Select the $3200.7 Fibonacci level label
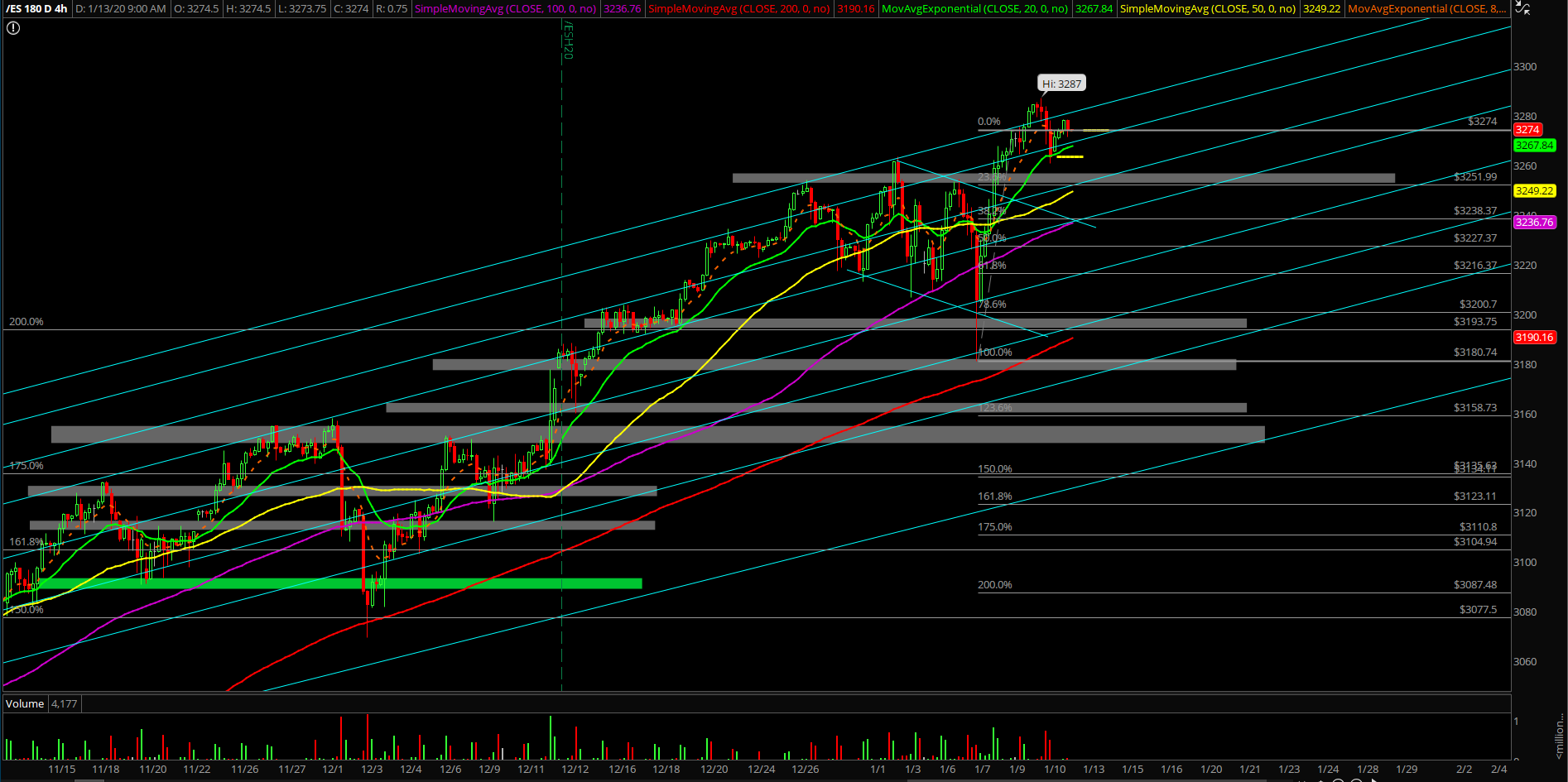Image resolution: width=1568 pixels, height=782 pixels. pyautogui.click(x=1478, y=305)
